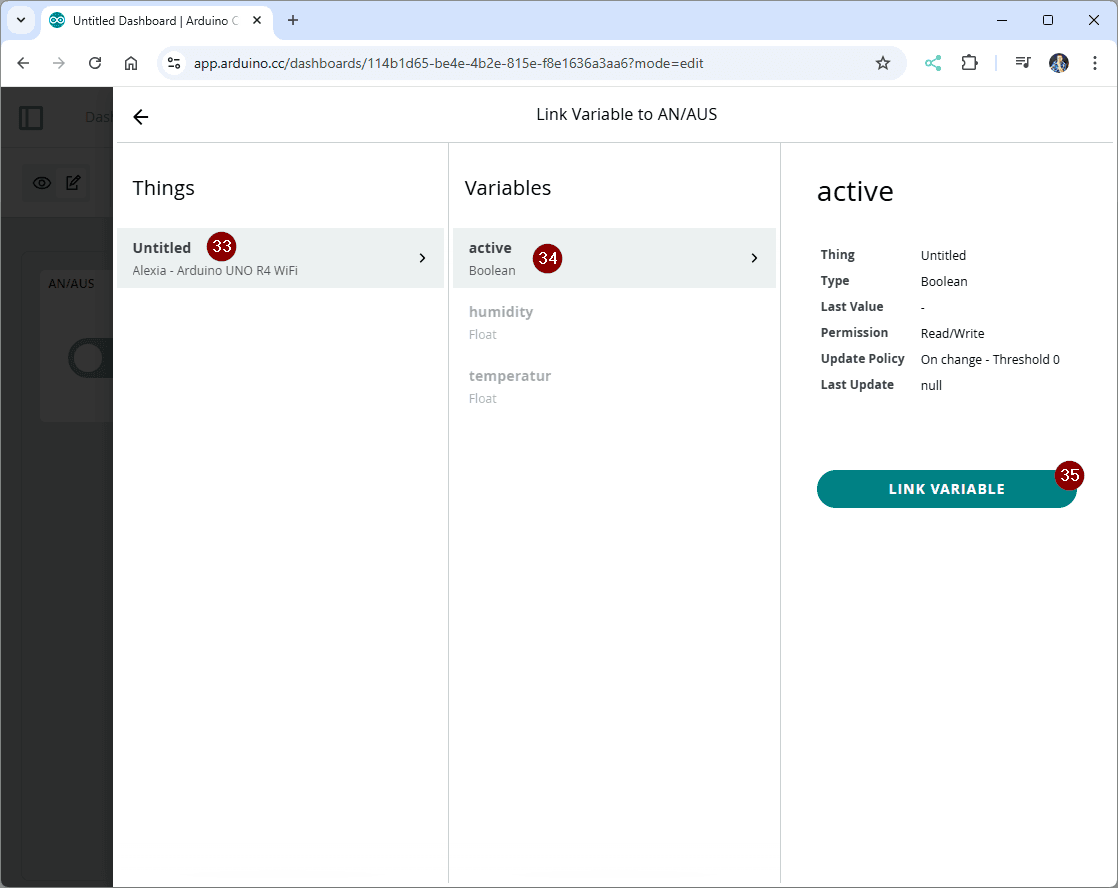Click the share icon in browser toolbar

pos(932,63)
